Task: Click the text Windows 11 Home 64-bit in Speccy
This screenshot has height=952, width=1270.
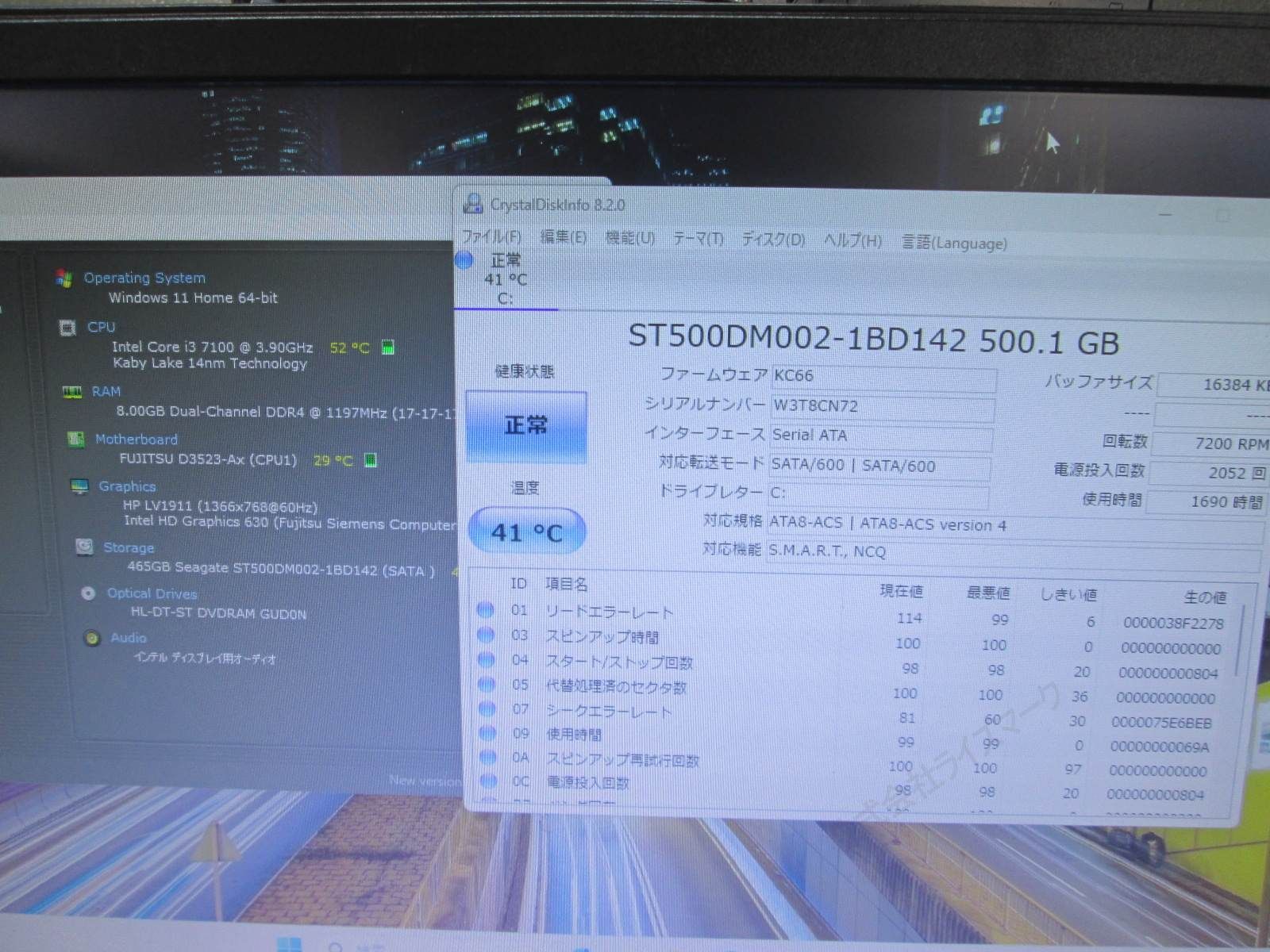Action: pyautogui.click(x=193, y=298)
